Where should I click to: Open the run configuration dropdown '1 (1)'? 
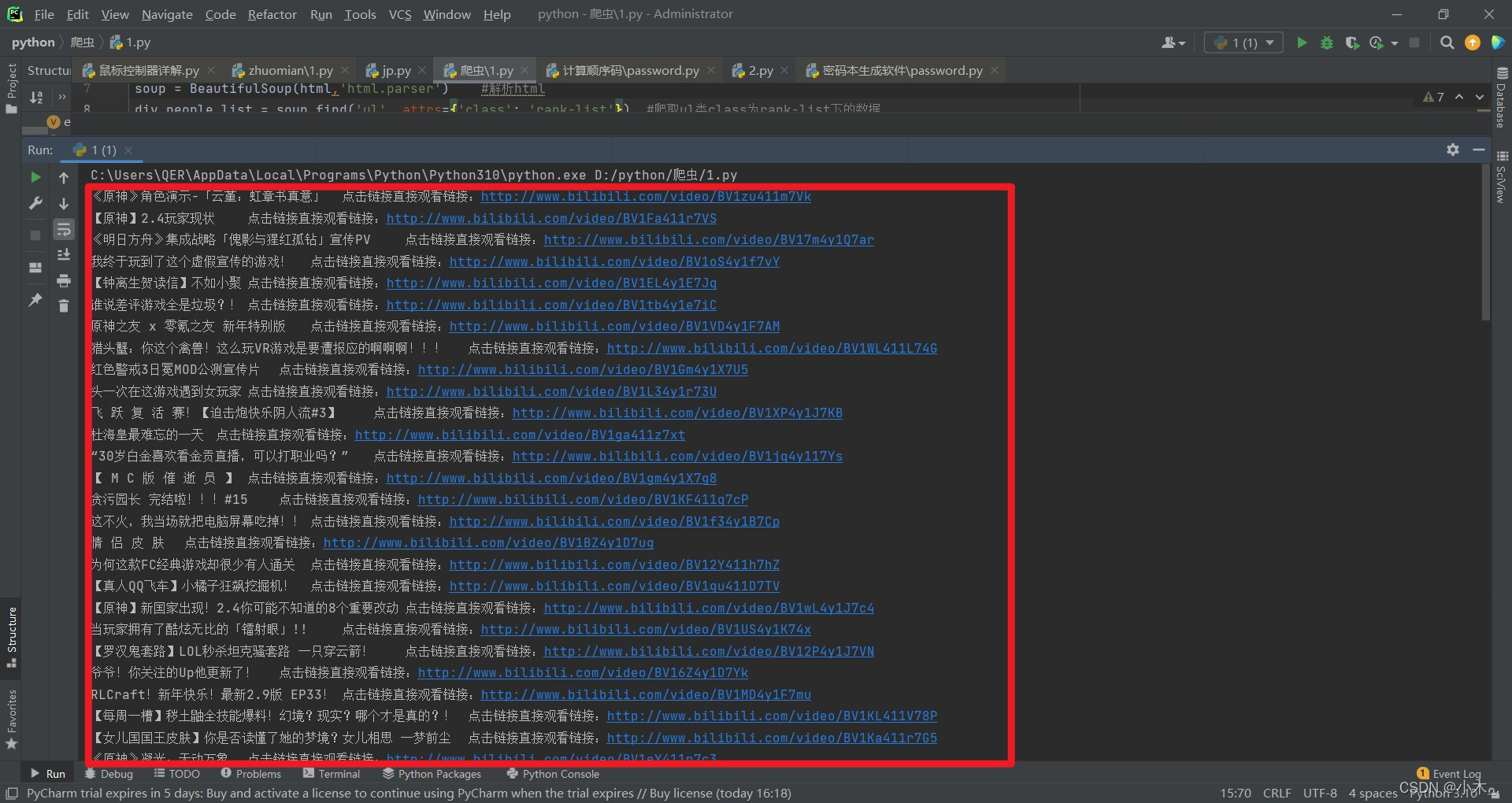click(1243, 43)
